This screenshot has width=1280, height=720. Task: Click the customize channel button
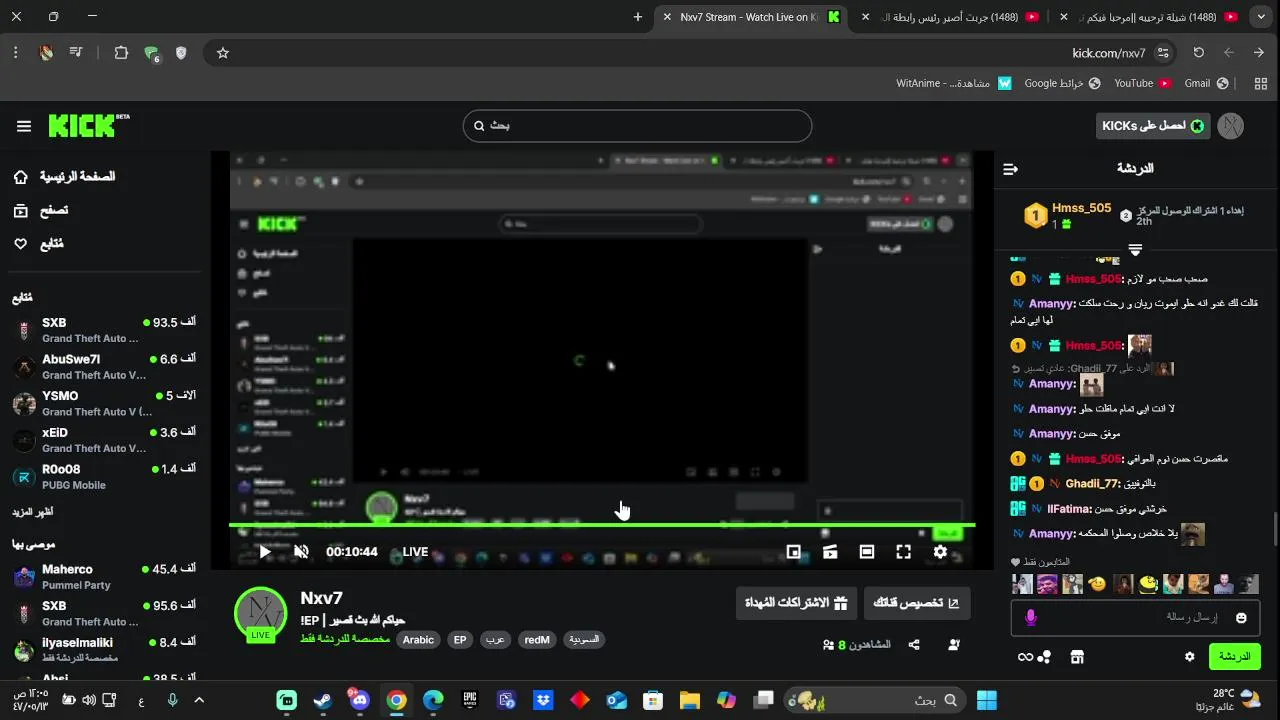tap(916, 603)
